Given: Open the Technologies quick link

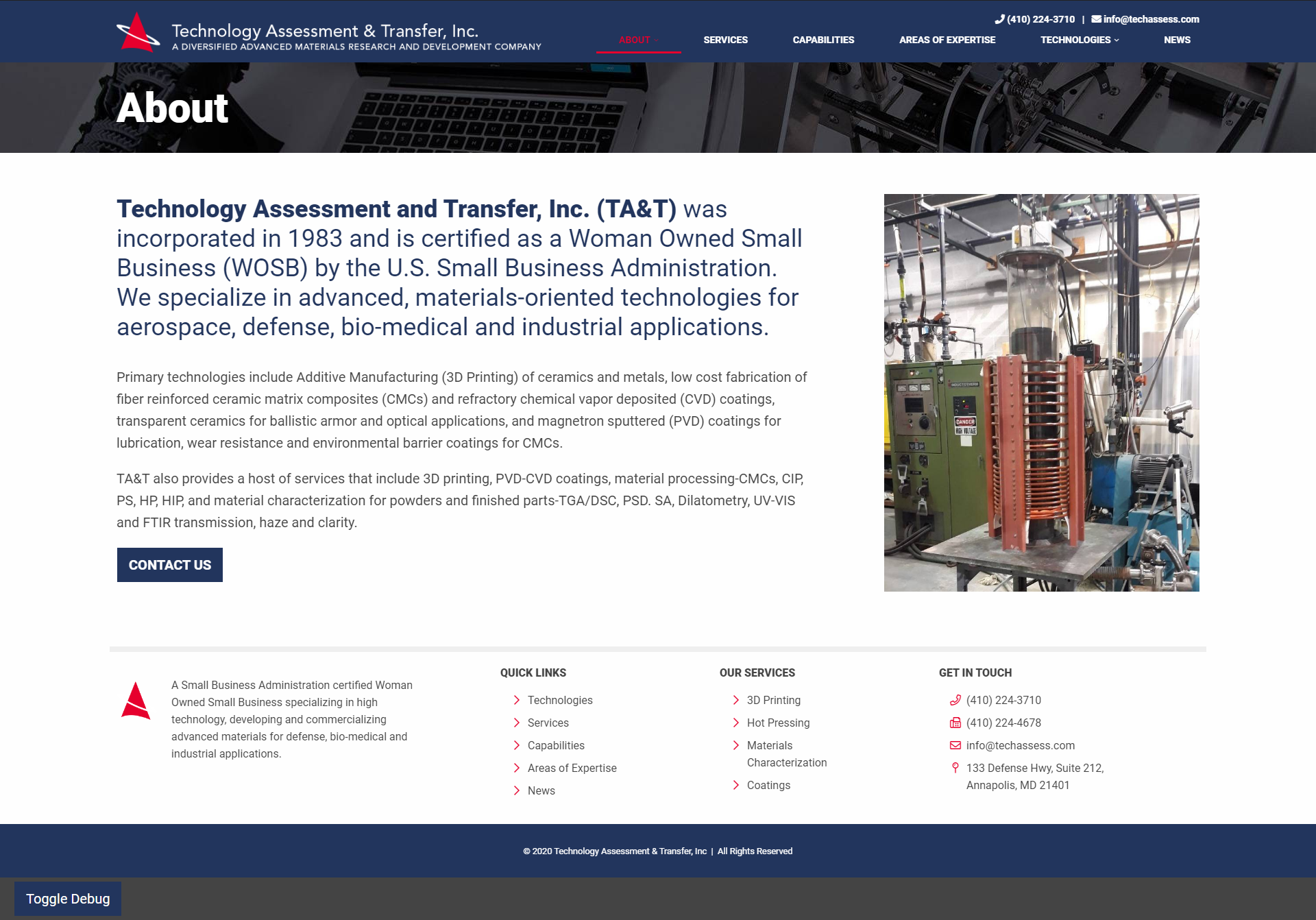Looking at the screenshot, I should coord(560,700).
